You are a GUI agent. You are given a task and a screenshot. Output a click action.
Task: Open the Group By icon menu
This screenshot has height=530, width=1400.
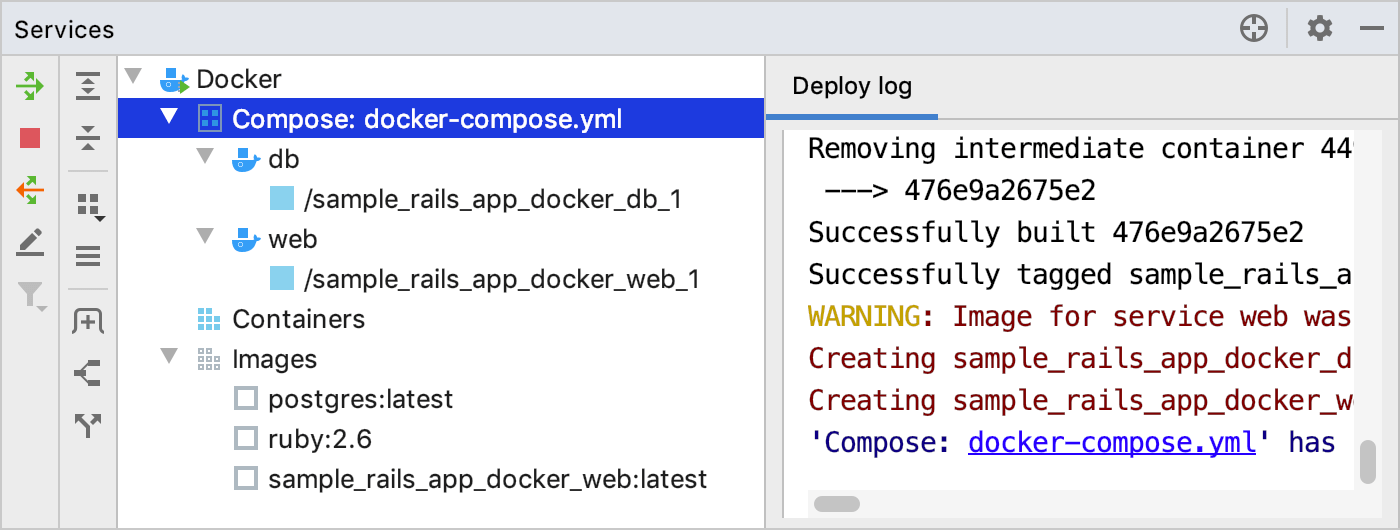pyautogui.click(x=90, y=207)
